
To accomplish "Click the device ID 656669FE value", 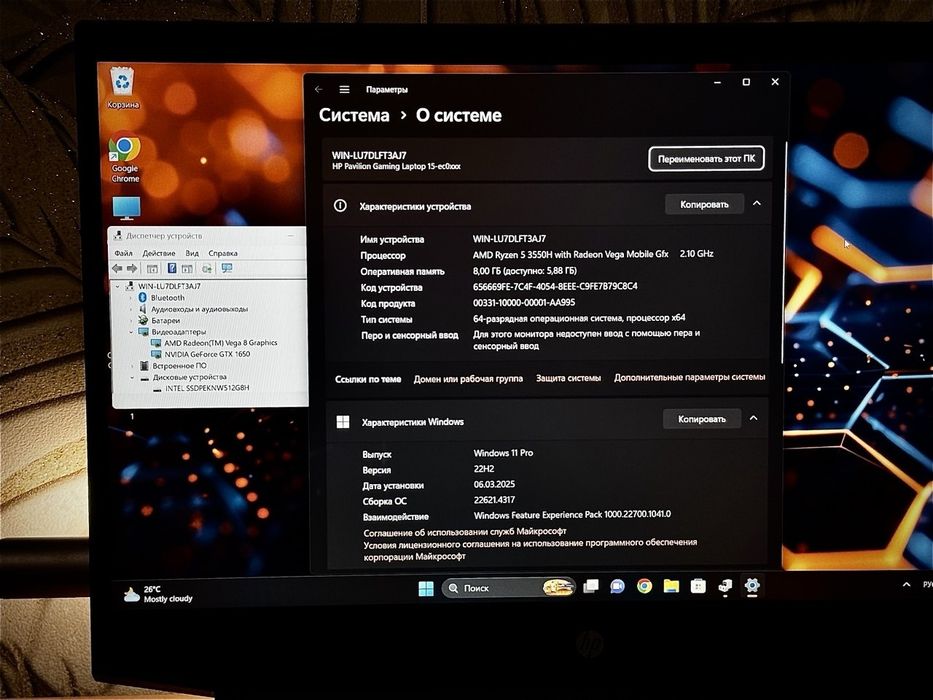I will (555, 286).
